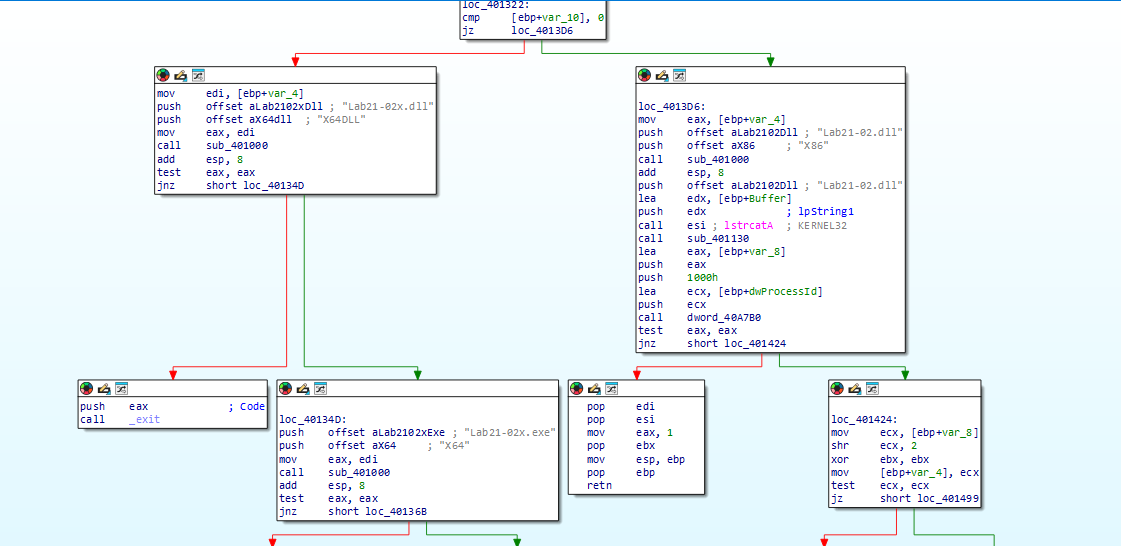This screenshot has width=1121, height=546.
Task: Click color wheel icon on _exit node
Action: (x=86, y=388)
